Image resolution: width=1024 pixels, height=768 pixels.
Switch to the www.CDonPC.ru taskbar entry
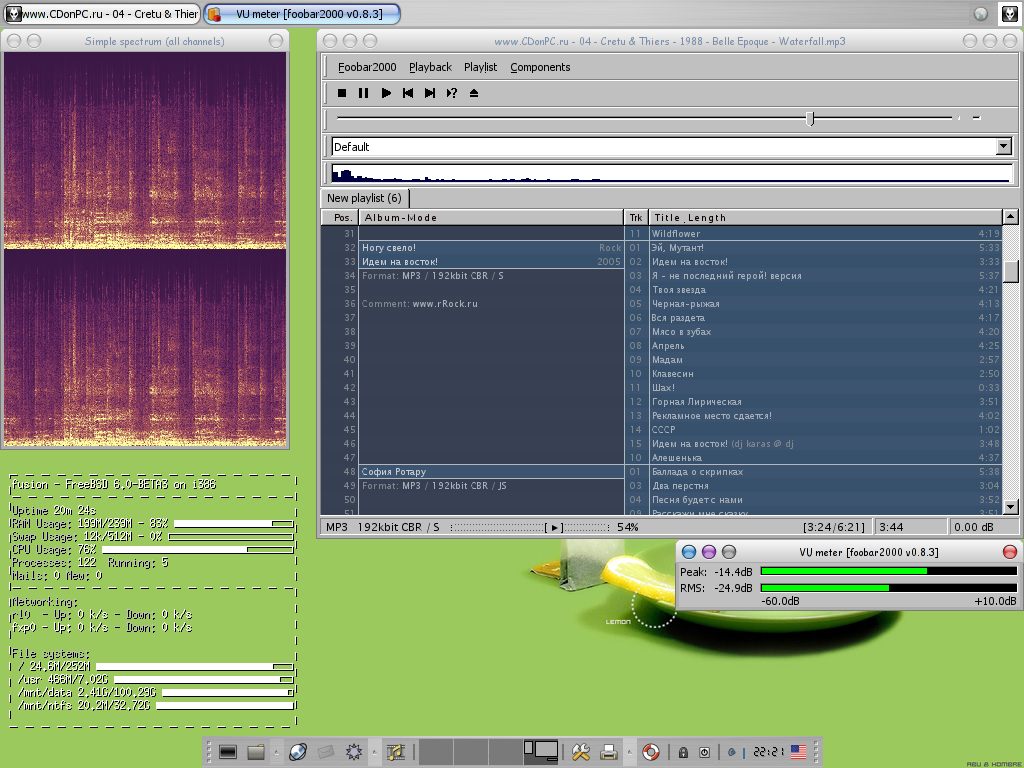pyautogui.click(x=101, y=14)
